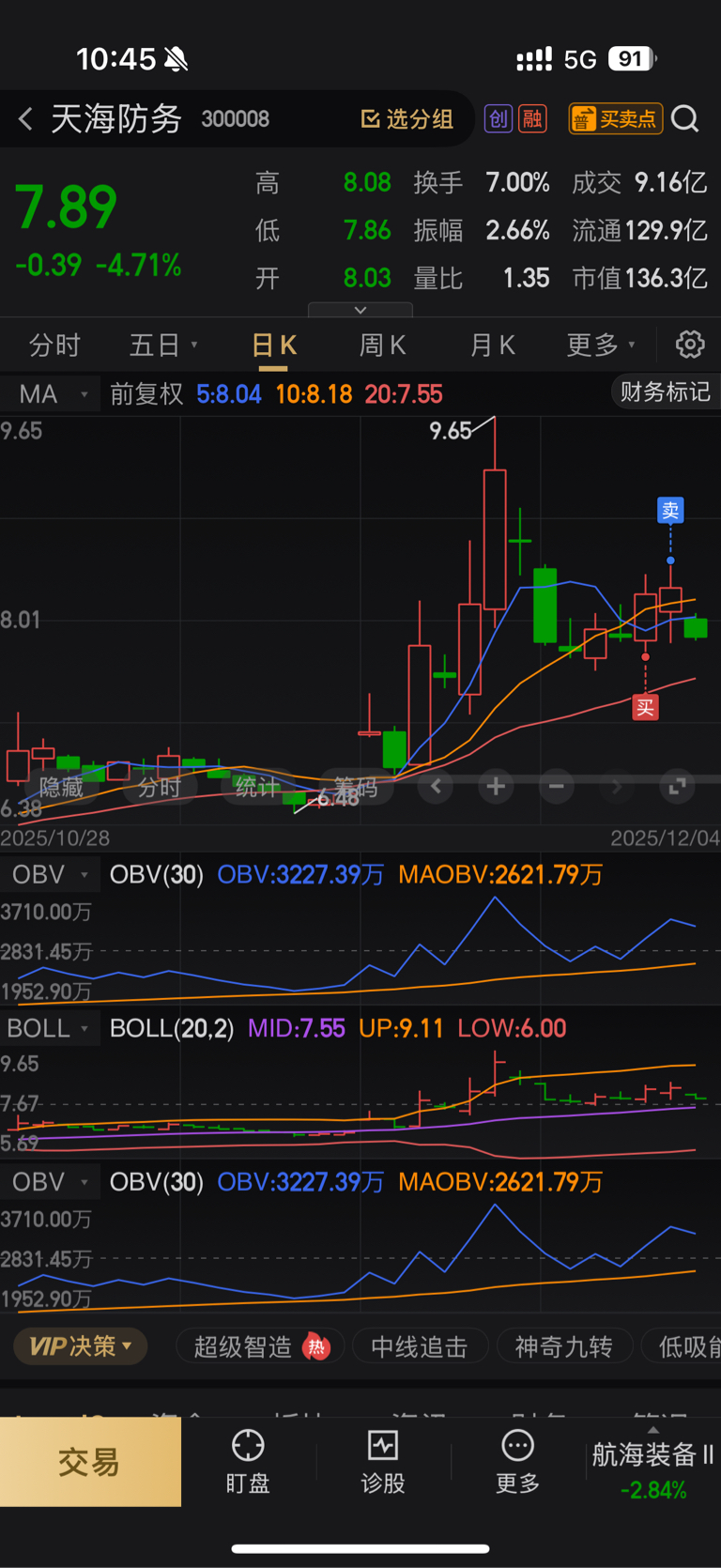Go back using the left arrow
Screen dimensions: 721x1568
[x=25, y=119]
